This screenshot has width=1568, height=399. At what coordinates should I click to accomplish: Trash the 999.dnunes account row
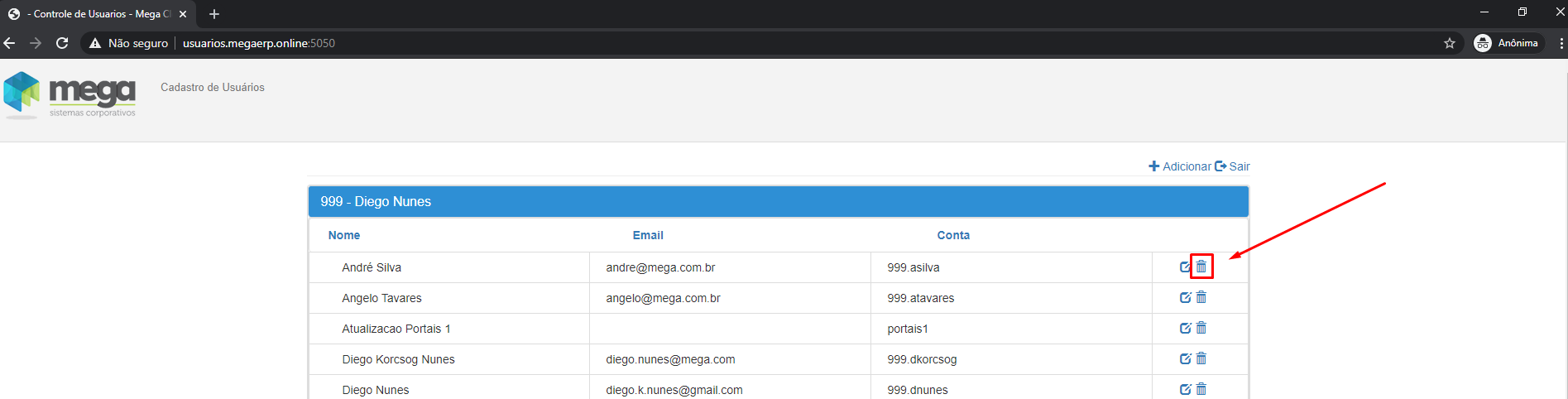(x=1201, y=389)
